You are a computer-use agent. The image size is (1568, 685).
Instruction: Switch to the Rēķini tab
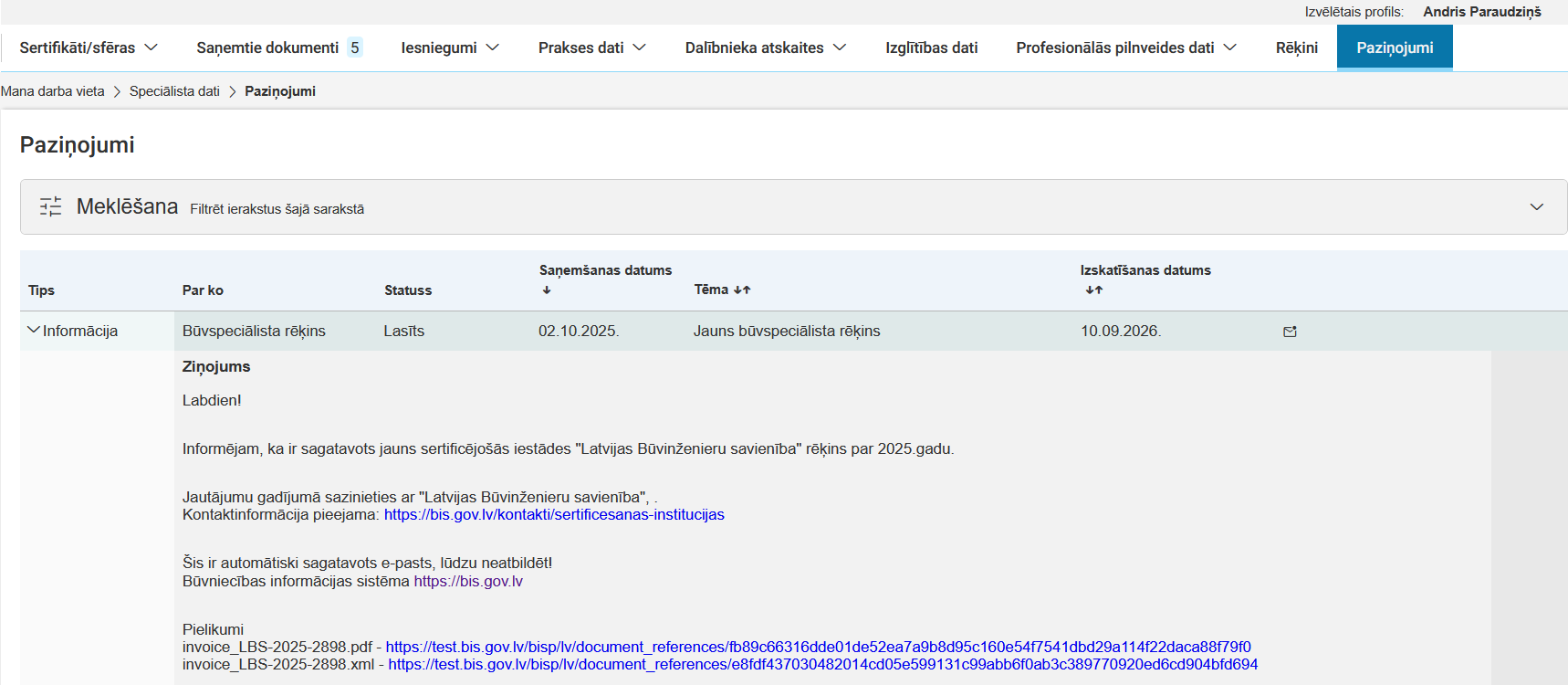click(1297, 47)
